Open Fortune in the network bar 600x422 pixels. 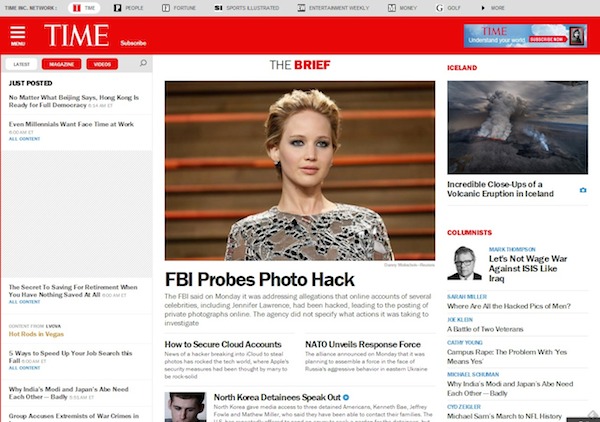(x=179, y=8)
